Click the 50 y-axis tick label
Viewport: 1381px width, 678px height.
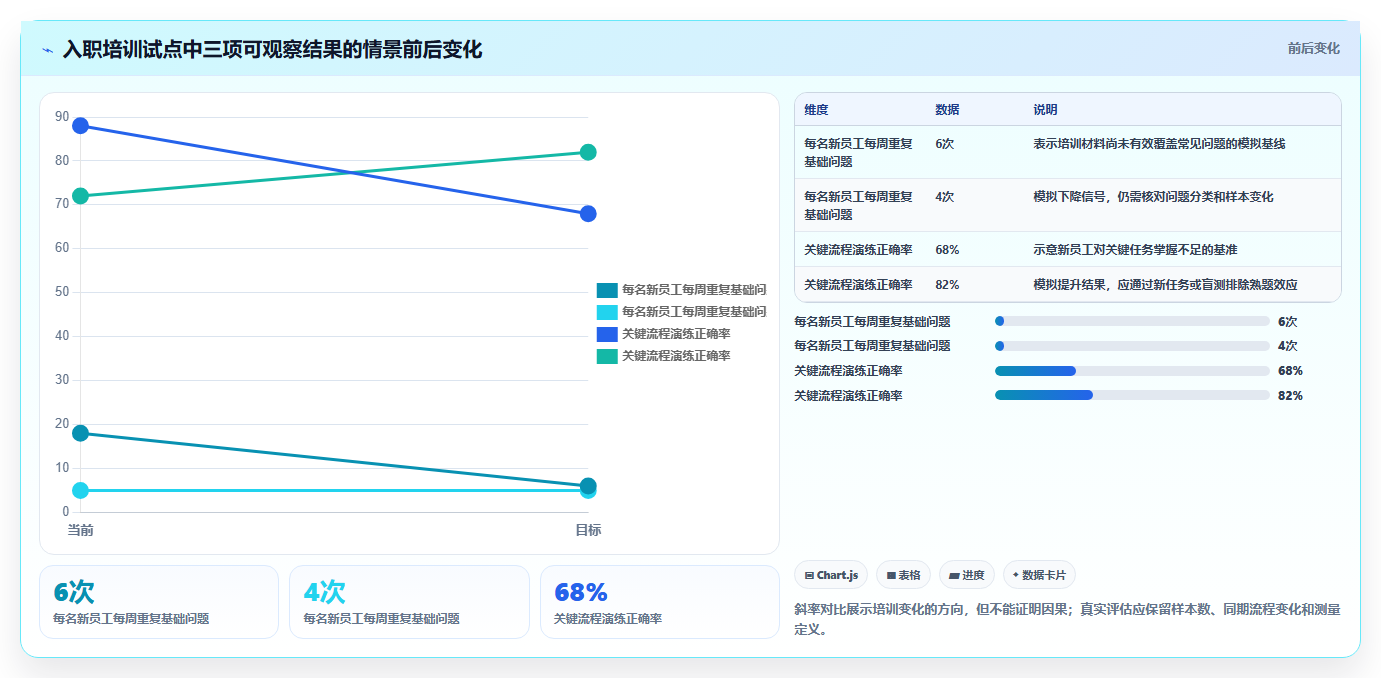pos(62,292)
